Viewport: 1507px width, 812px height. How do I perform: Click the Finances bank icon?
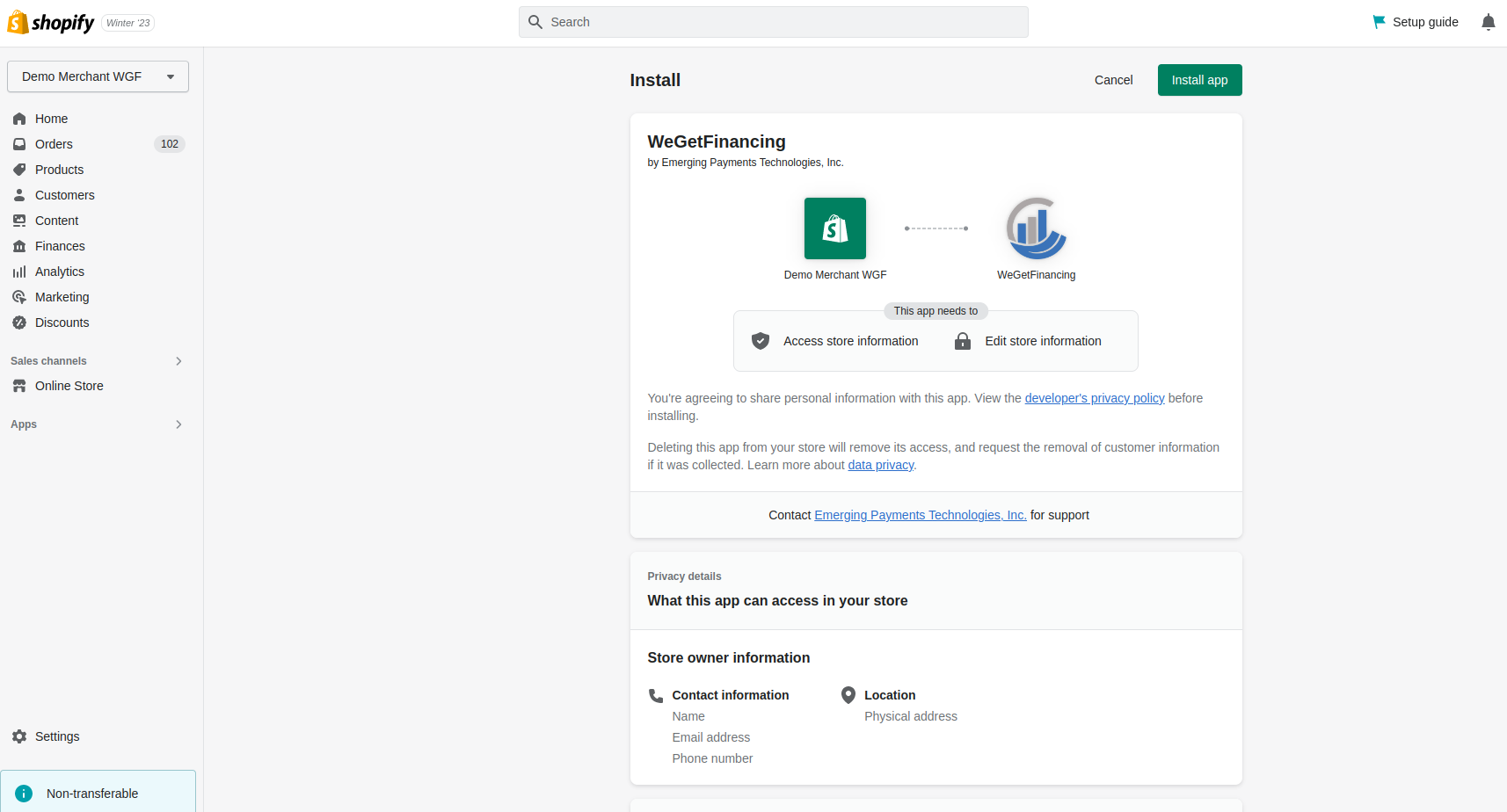19,246
